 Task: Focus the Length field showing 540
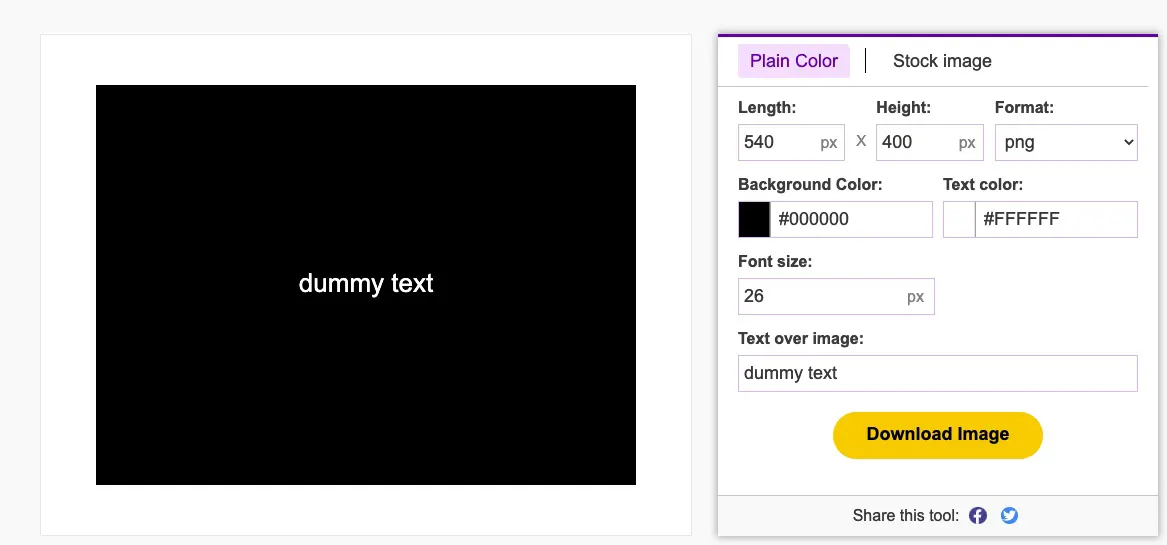coord(791,142)
